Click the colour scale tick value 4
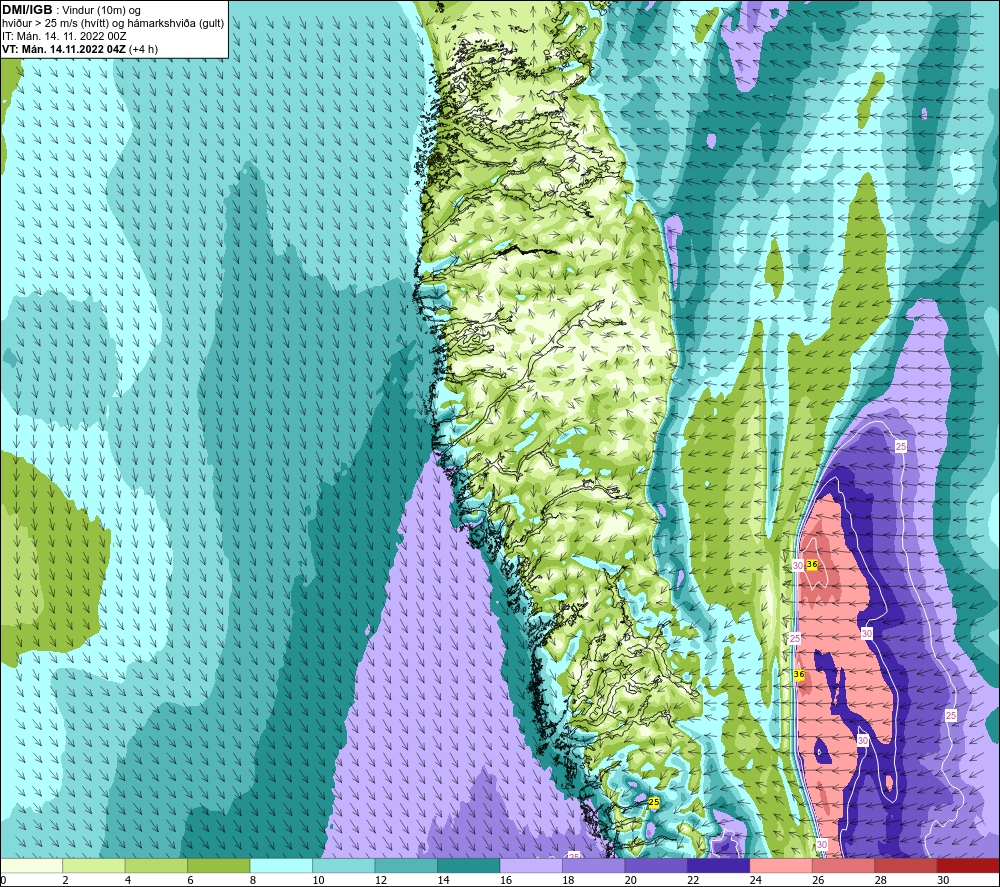Image resolution: width=1000 pixels, height=887 pixels. coord(128,881)
